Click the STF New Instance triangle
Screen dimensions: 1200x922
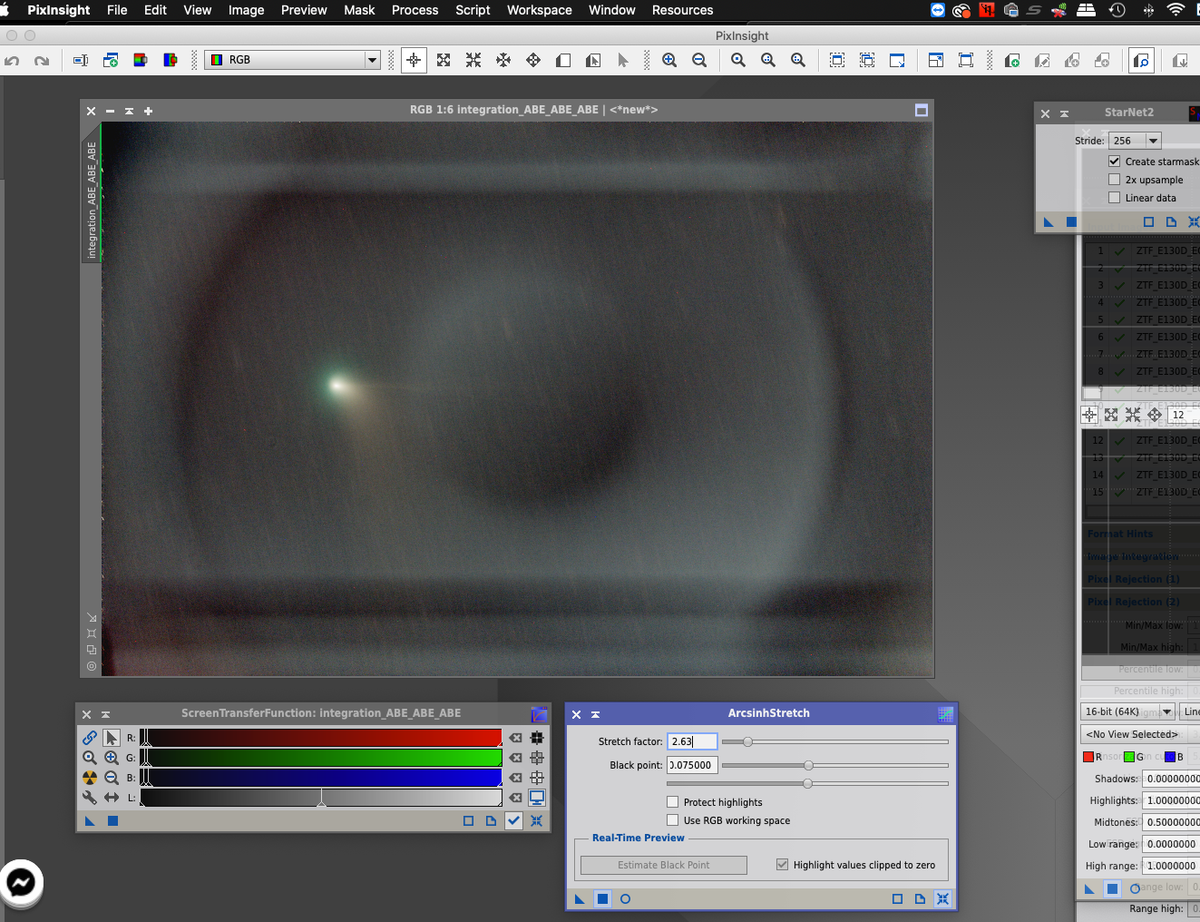(x=90, y=821)
